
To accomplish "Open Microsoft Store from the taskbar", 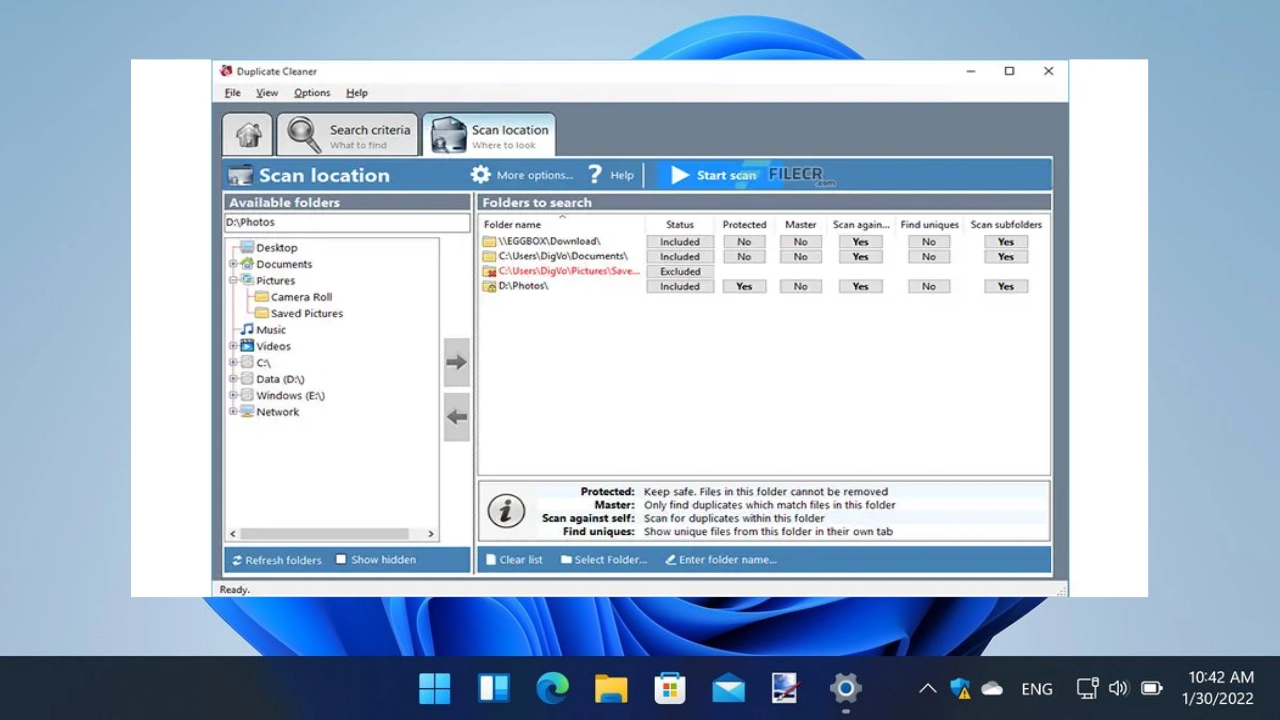I will tap(670, 688).
